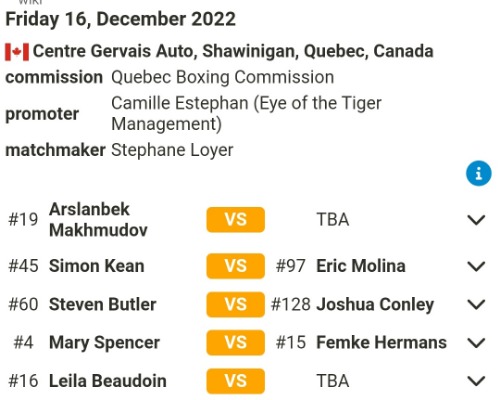The image size is (500, 400).
Task: Open Joshua Conley's profile link
Action: pos(375,304)
